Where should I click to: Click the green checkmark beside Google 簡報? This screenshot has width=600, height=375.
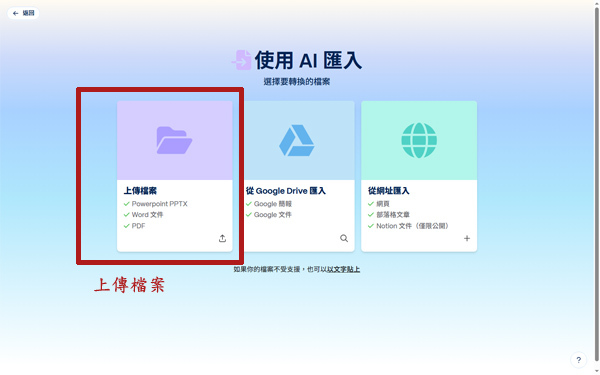click(249, 204)
